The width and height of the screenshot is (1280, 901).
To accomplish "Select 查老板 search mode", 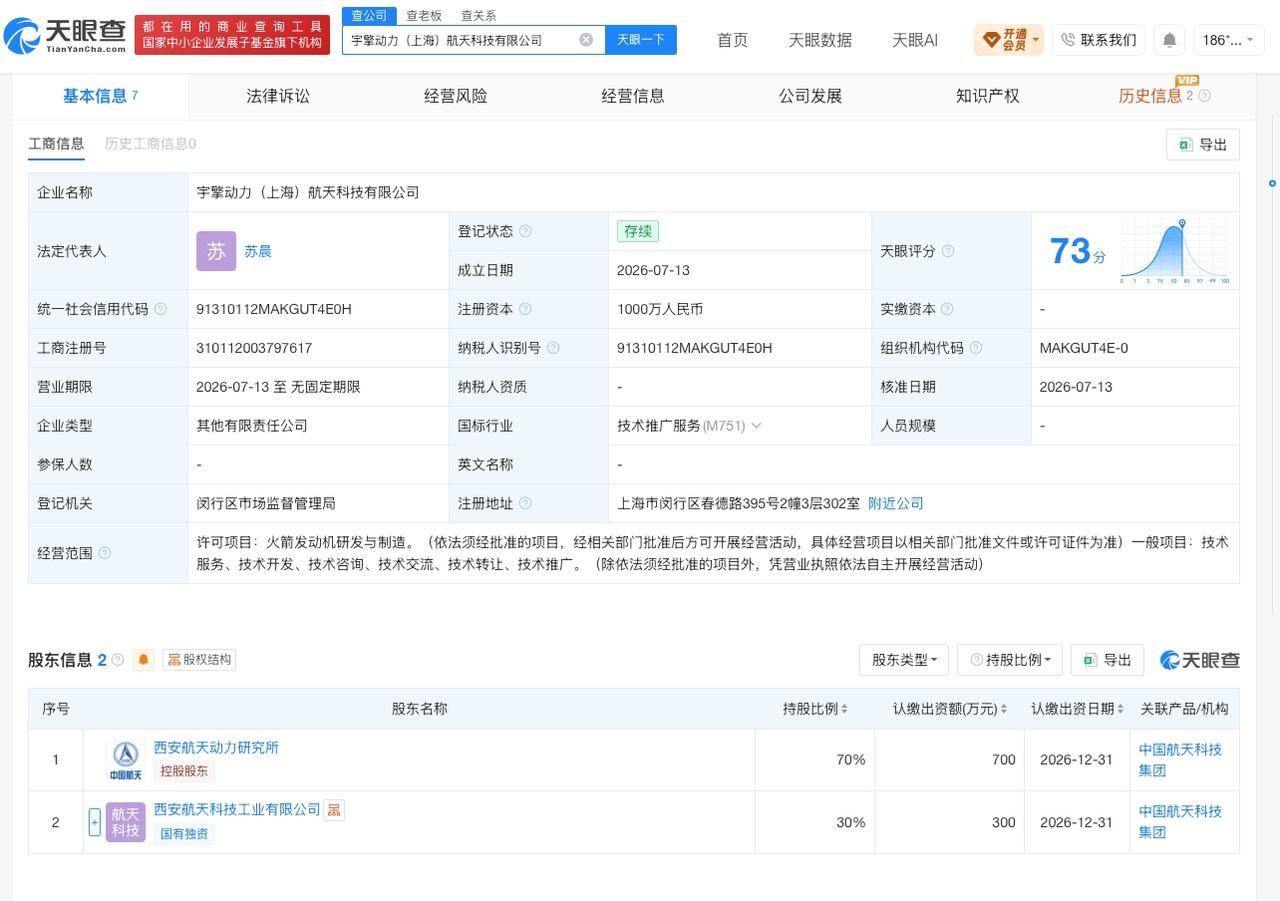I will point(424,16).
